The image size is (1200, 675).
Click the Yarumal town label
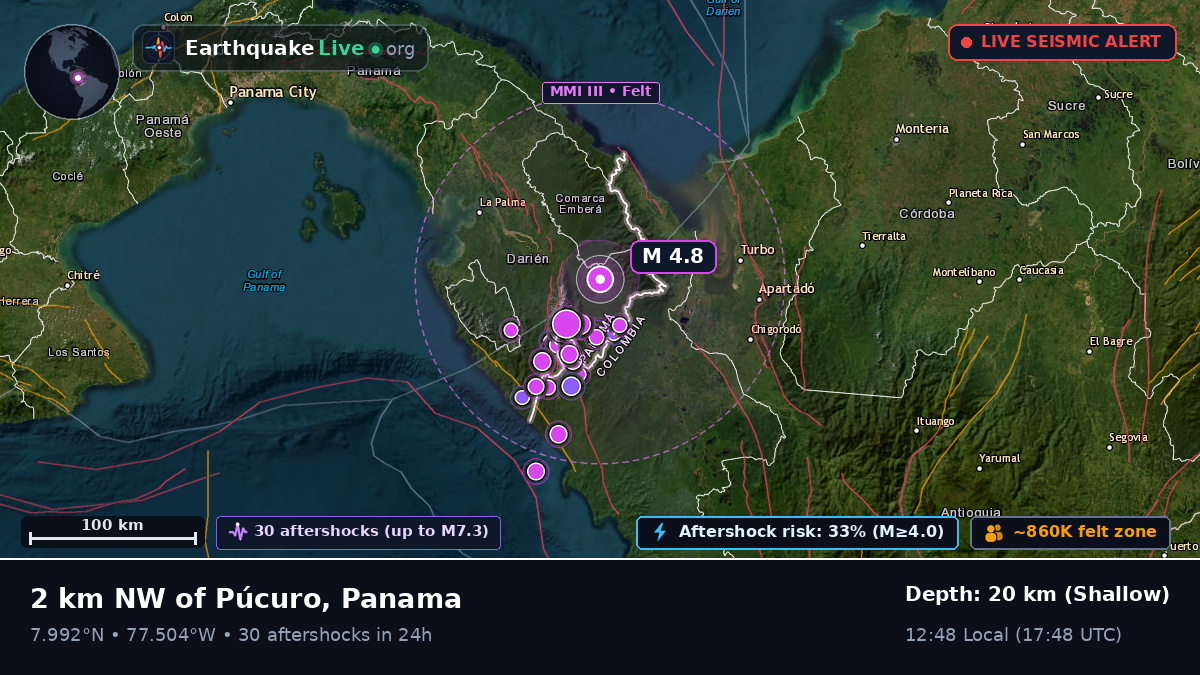[x=1000, y=458]
